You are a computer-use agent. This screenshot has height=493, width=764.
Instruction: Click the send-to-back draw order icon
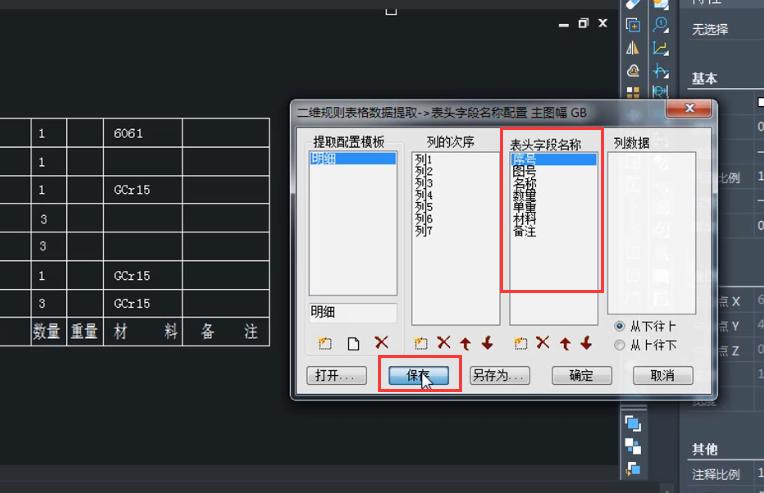633,468
